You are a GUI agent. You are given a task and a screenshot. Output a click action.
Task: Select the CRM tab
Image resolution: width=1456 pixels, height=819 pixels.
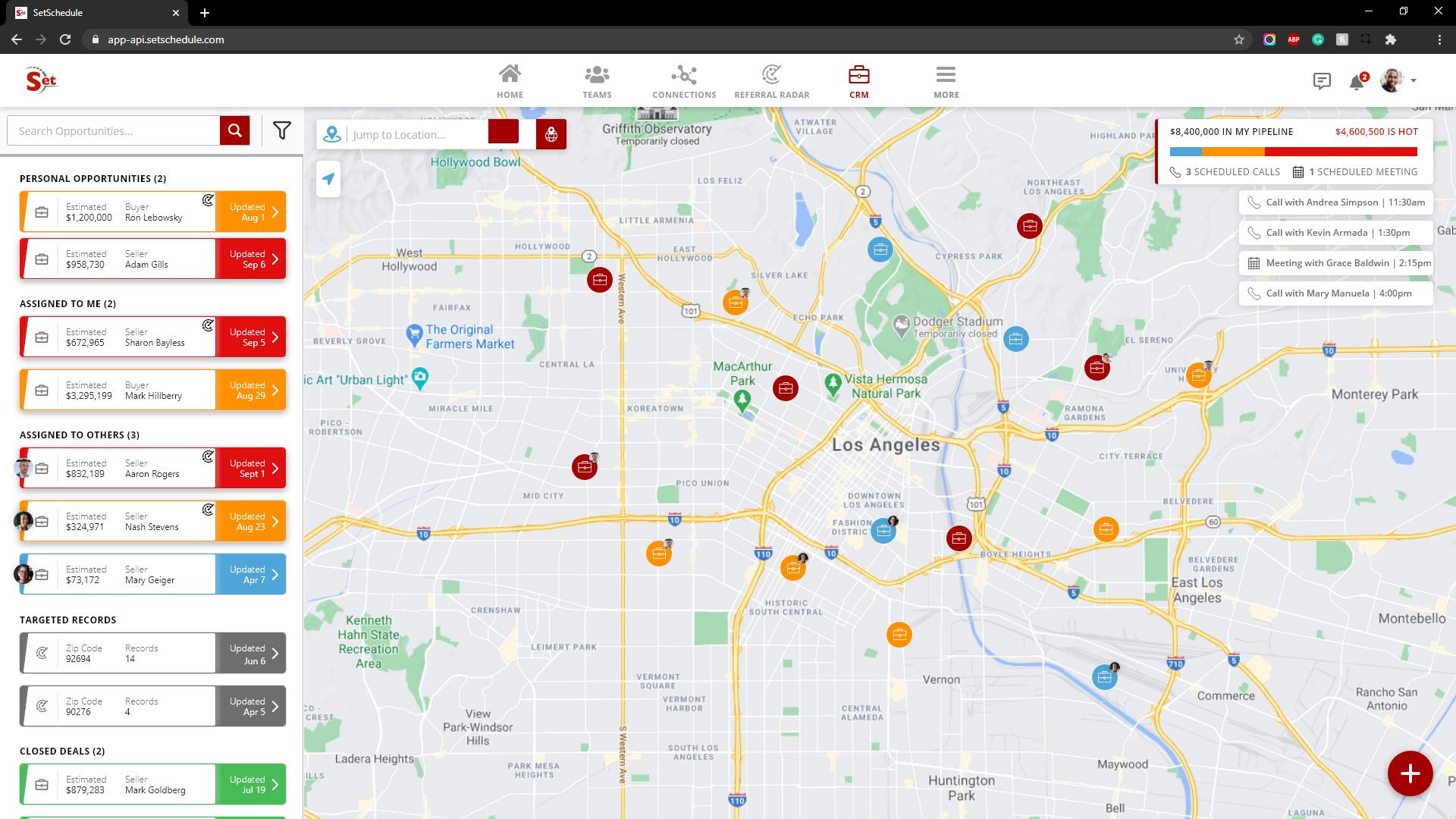point(858,82)
